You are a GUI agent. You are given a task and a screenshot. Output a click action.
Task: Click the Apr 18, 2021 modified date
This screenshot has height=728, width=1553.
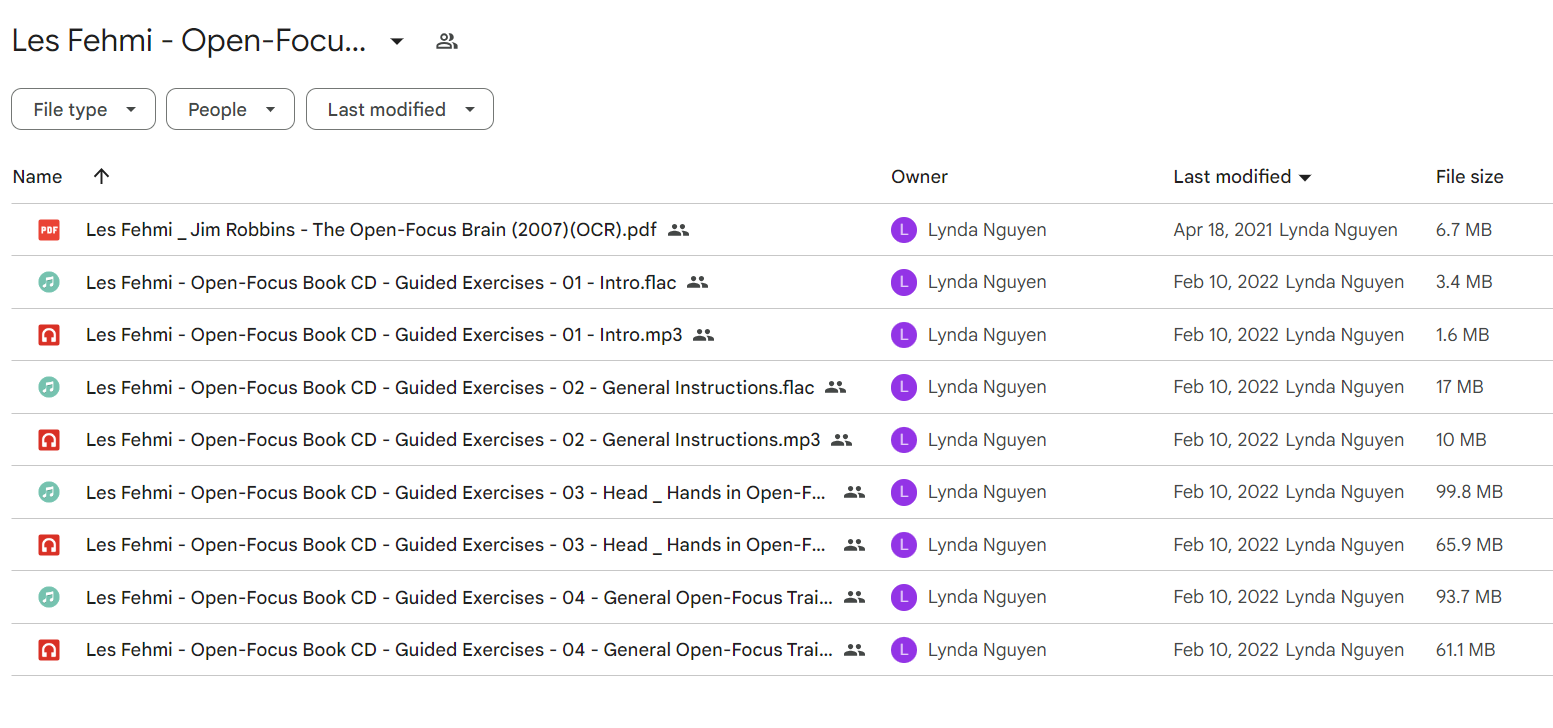pos(1223,230)
